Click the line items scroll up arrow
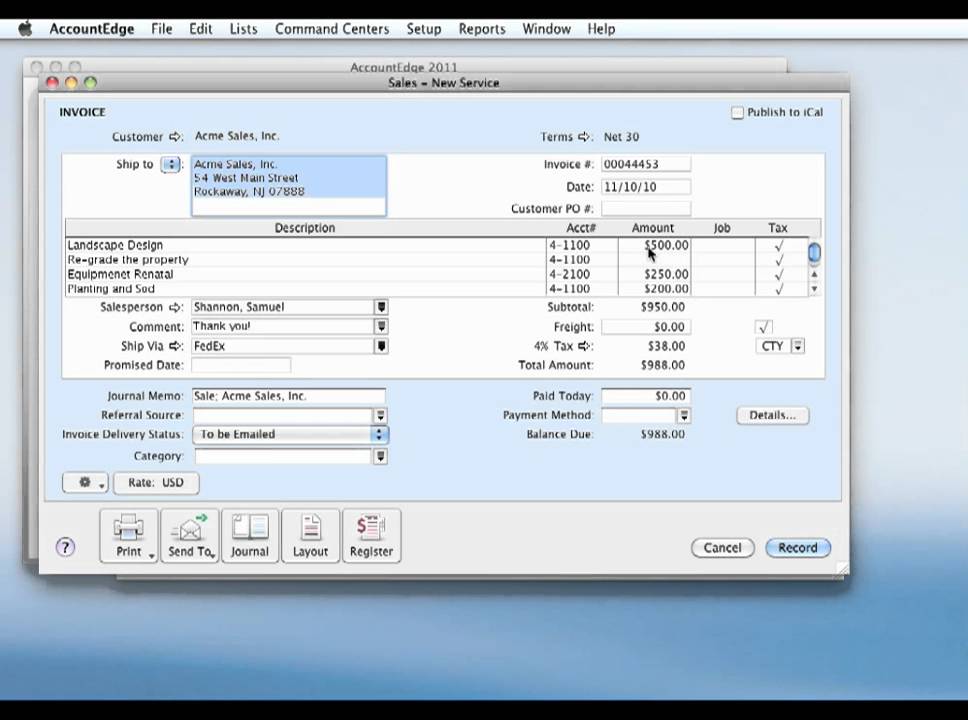 [814, 274]
